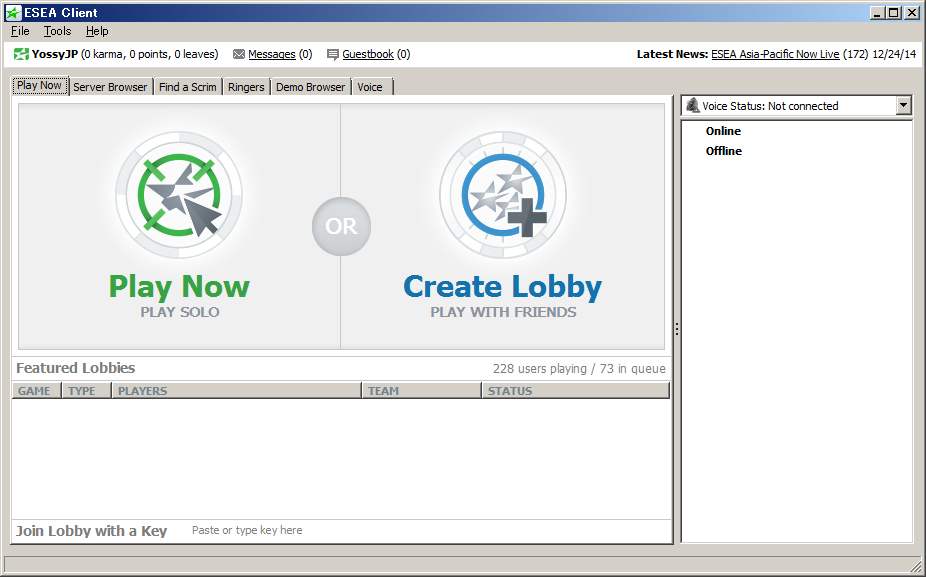Click the PLAY SOLO subtitle text
926x577 pixels.
pos(180,312)
